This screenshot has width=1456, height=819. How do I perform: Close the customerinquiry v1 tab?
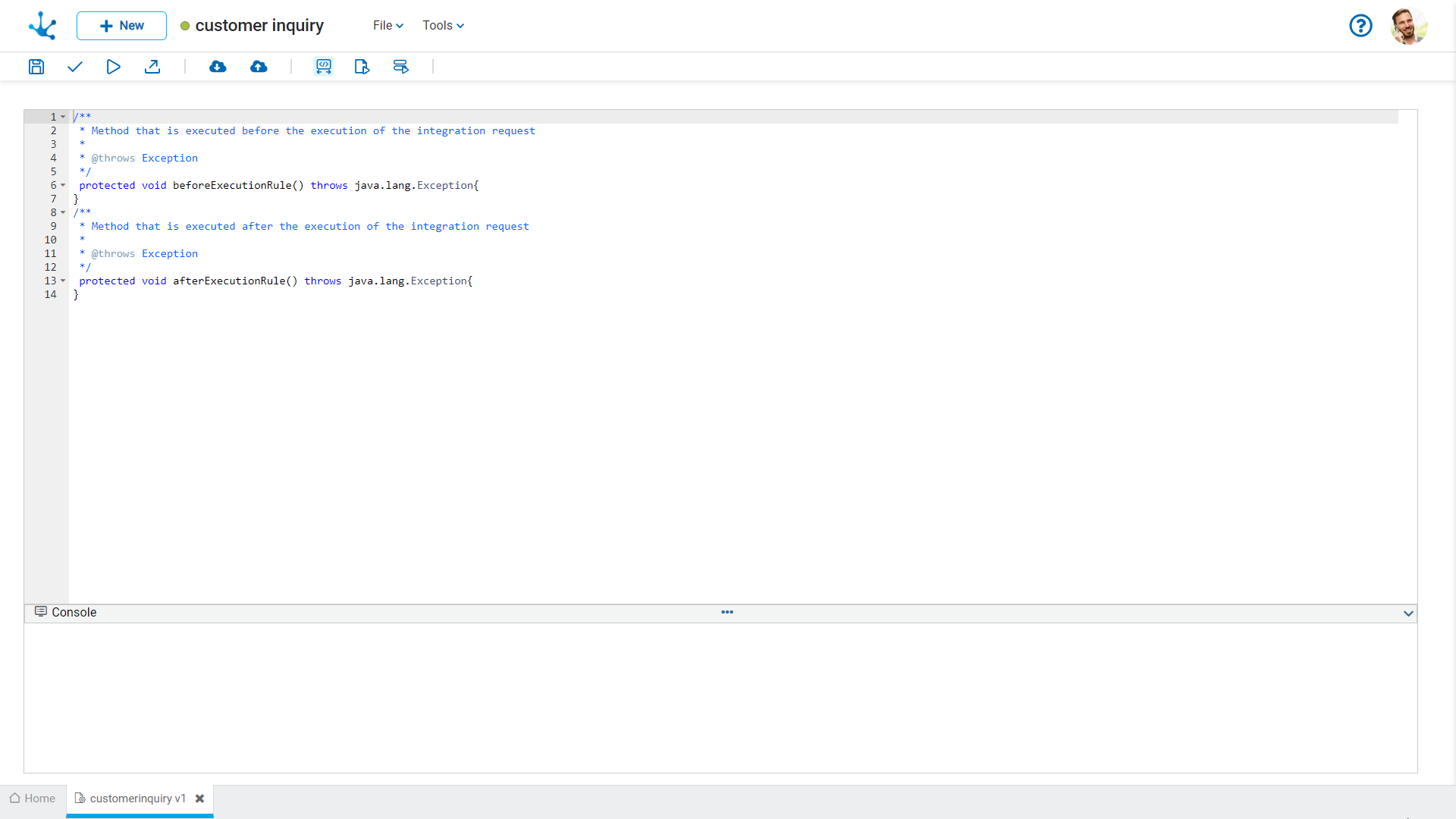coord(199,799)
